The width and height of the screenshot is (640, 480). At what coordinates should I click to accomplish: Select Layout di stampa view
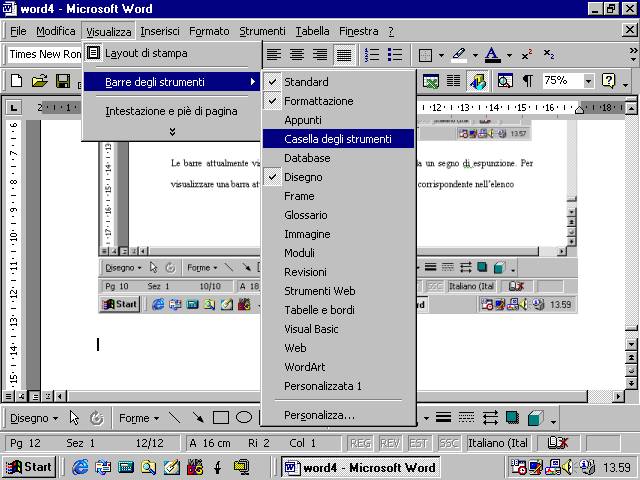tap(171, 53)
